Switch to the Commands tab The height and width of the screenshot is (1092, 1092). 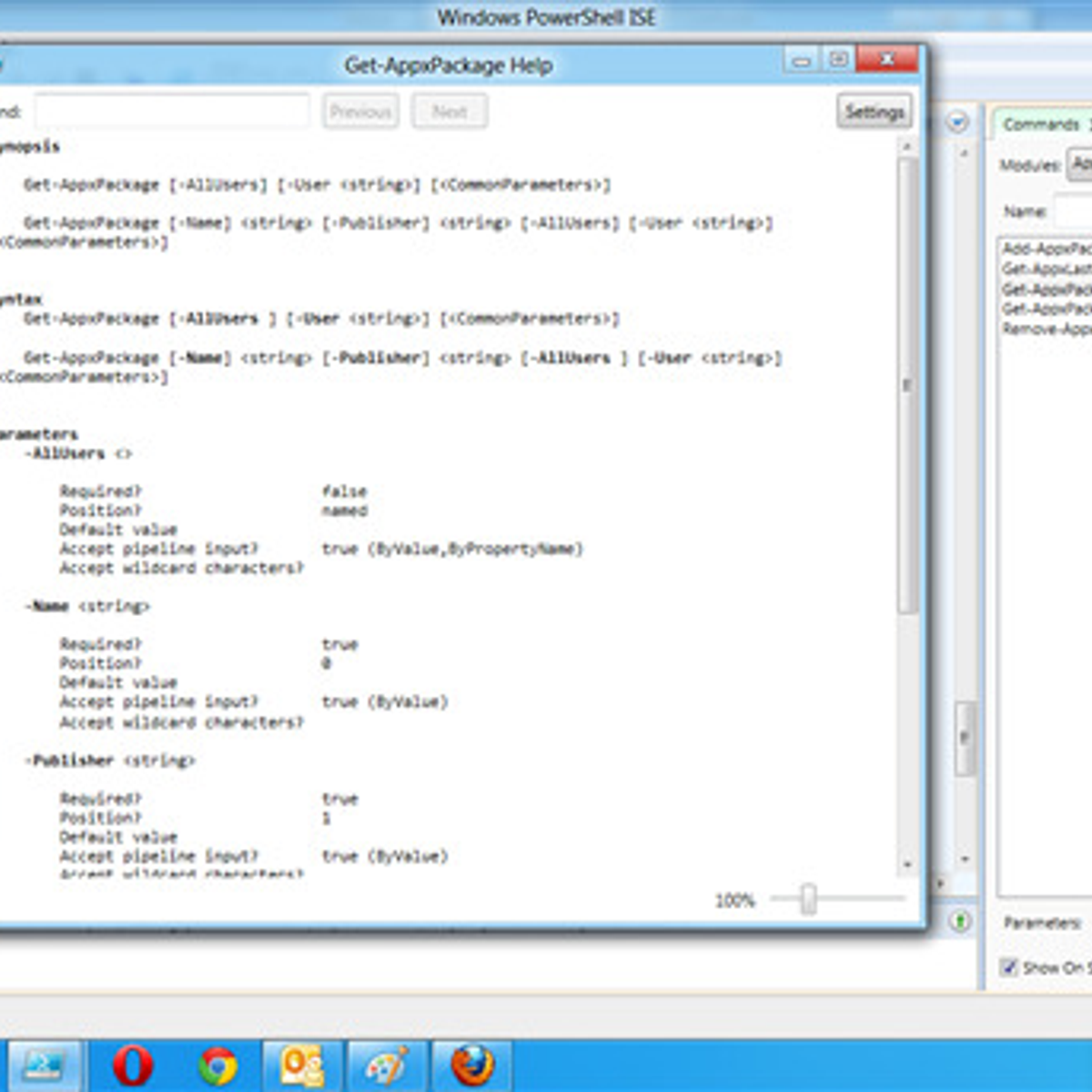tap(1040, 124)
